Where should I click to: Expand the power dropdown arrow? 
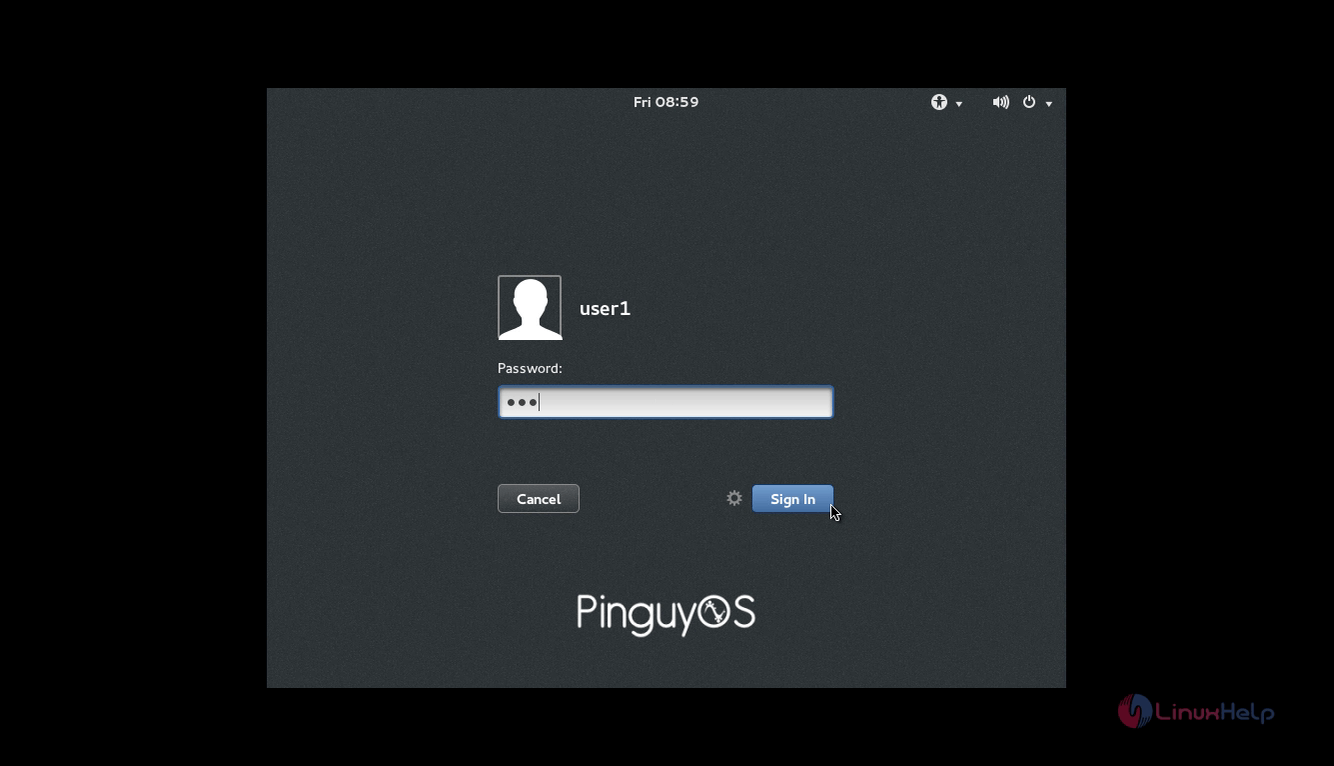pyautogui.click(x=1049, y=104)
